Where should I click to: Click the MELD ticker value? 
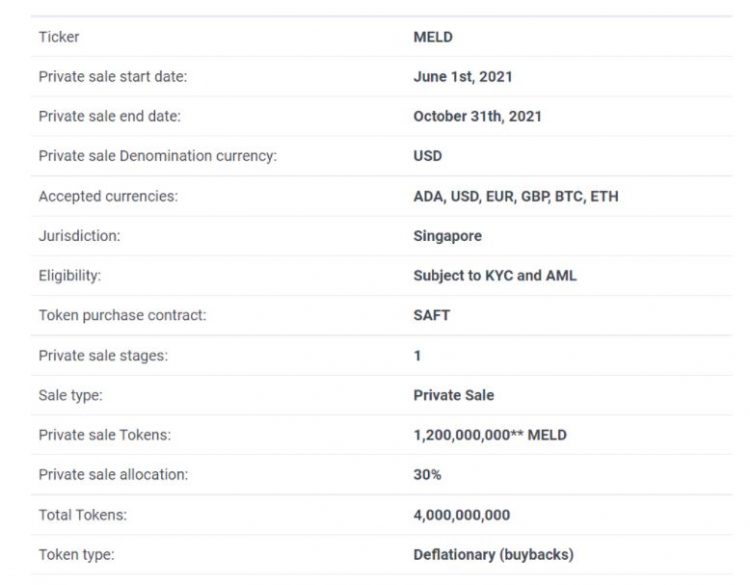433,37
